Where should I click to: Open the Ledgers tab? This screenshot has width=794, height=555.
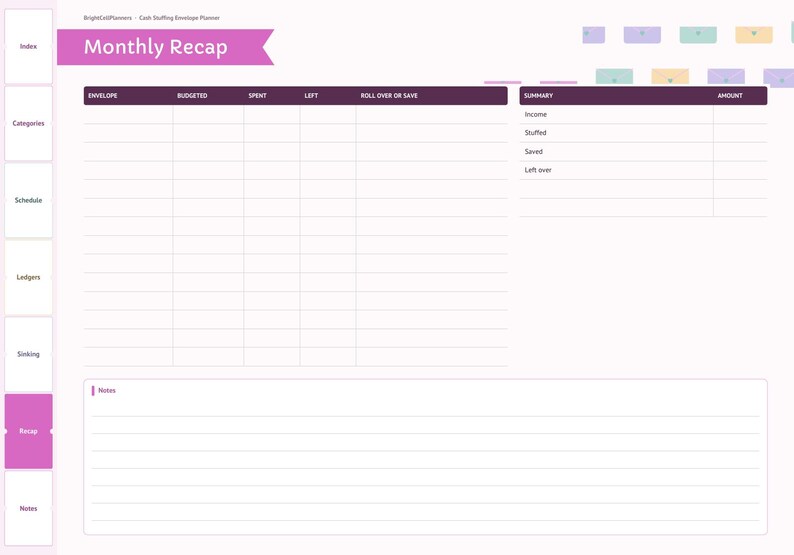(x=28, y=277)
